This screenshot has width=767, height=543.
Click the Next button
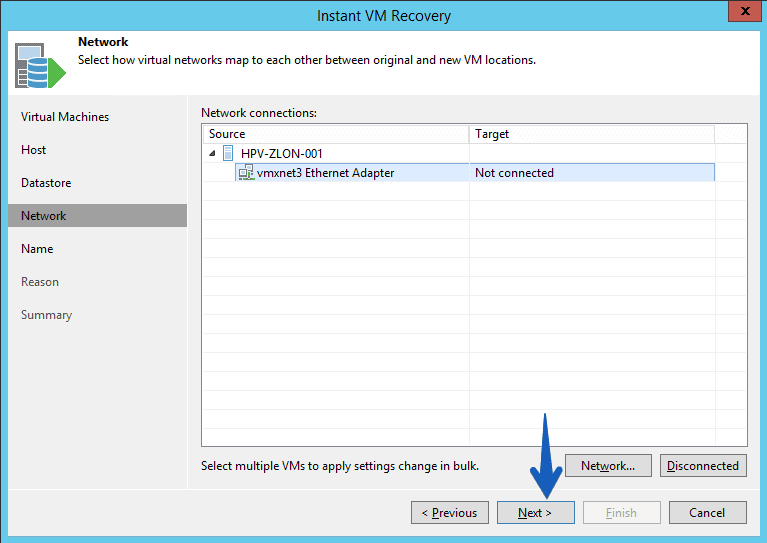[x=536, y=512]
